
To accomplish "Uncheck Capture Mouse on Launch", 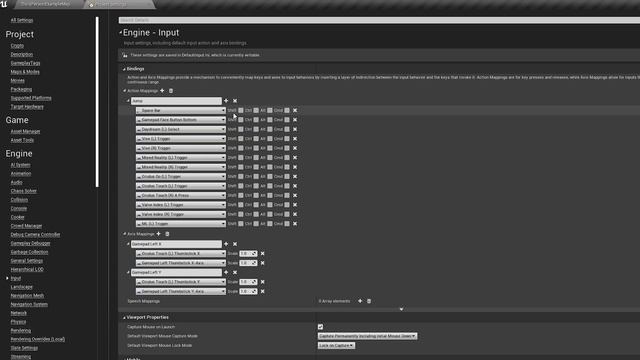I will coord(320,327).
